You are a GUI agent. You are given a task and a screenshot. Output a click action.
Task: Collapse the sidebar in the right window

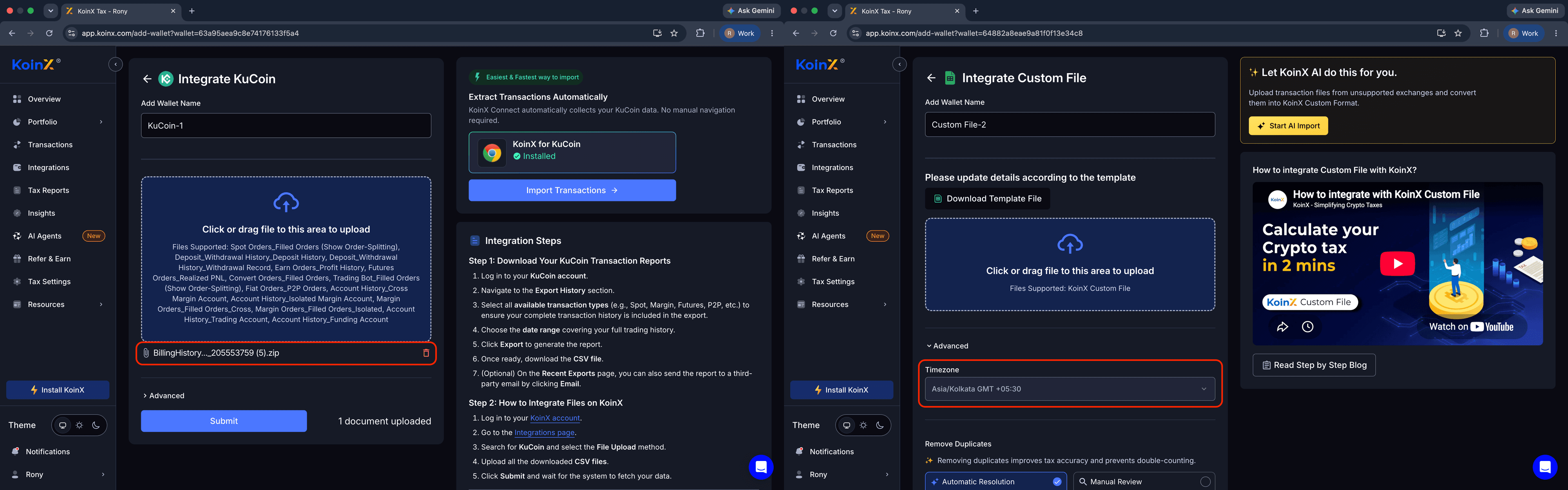(x=899, y=65)
